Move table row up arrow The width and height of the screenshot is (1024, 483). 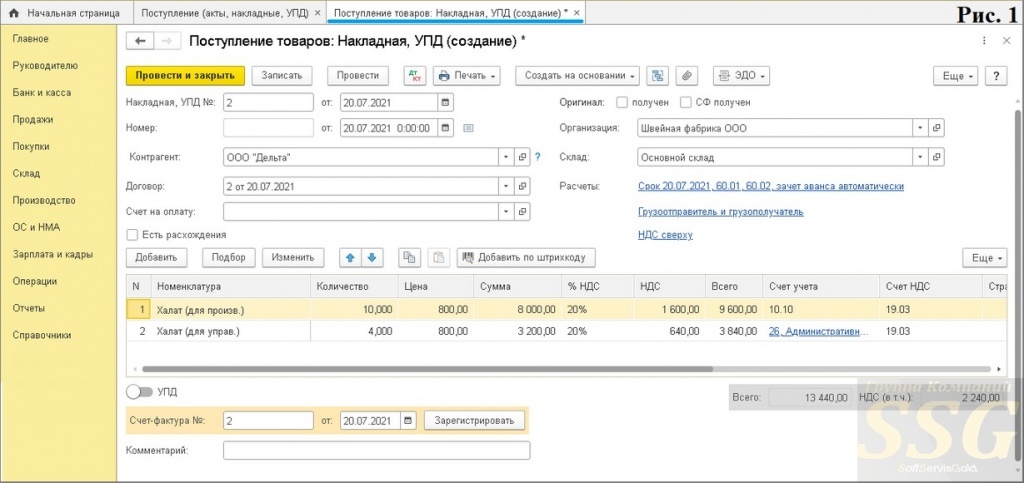(350, 258)
